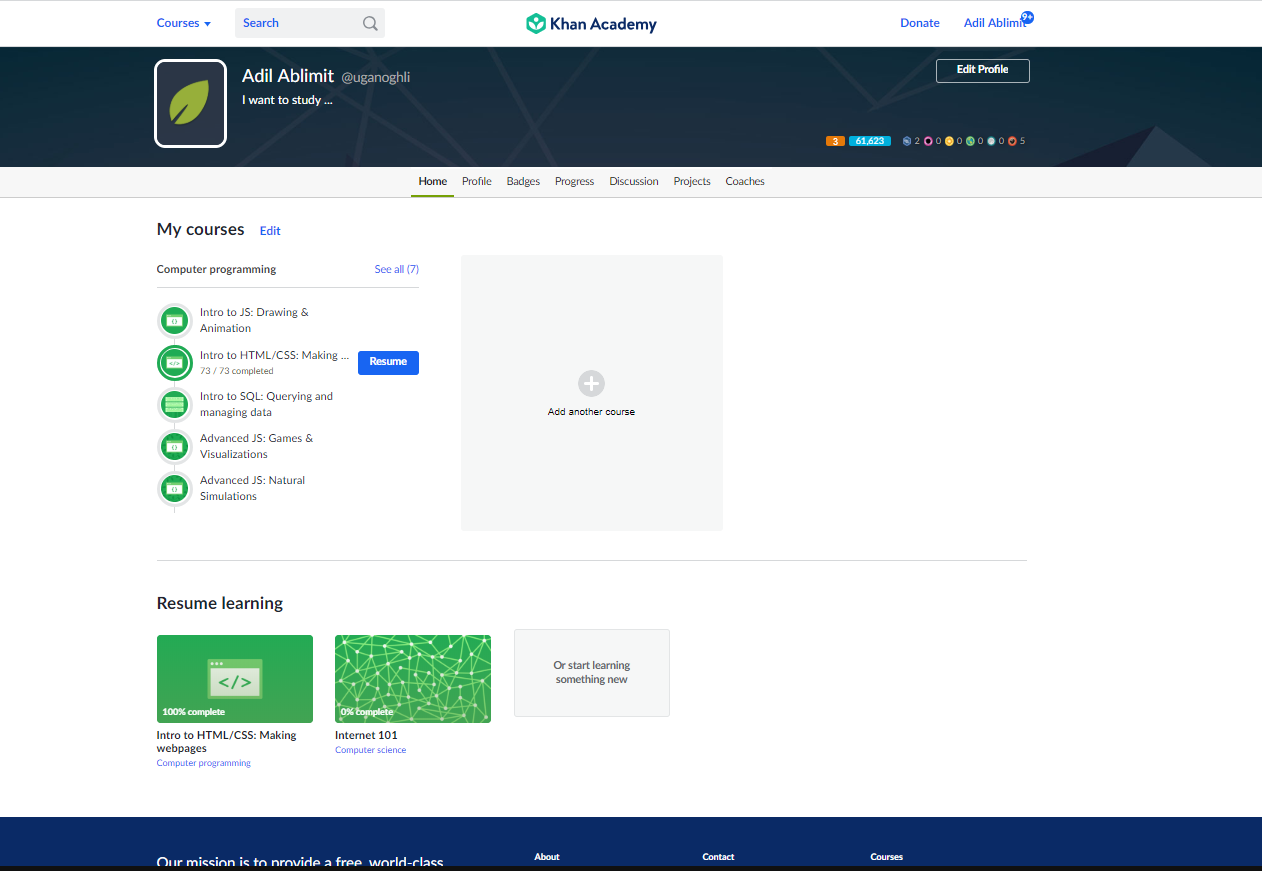The width and height of the screenshot is (1262, 871).
Task: Open Intro to JS: Drawing & Animation course icon
Action: [x=175, y=321]
